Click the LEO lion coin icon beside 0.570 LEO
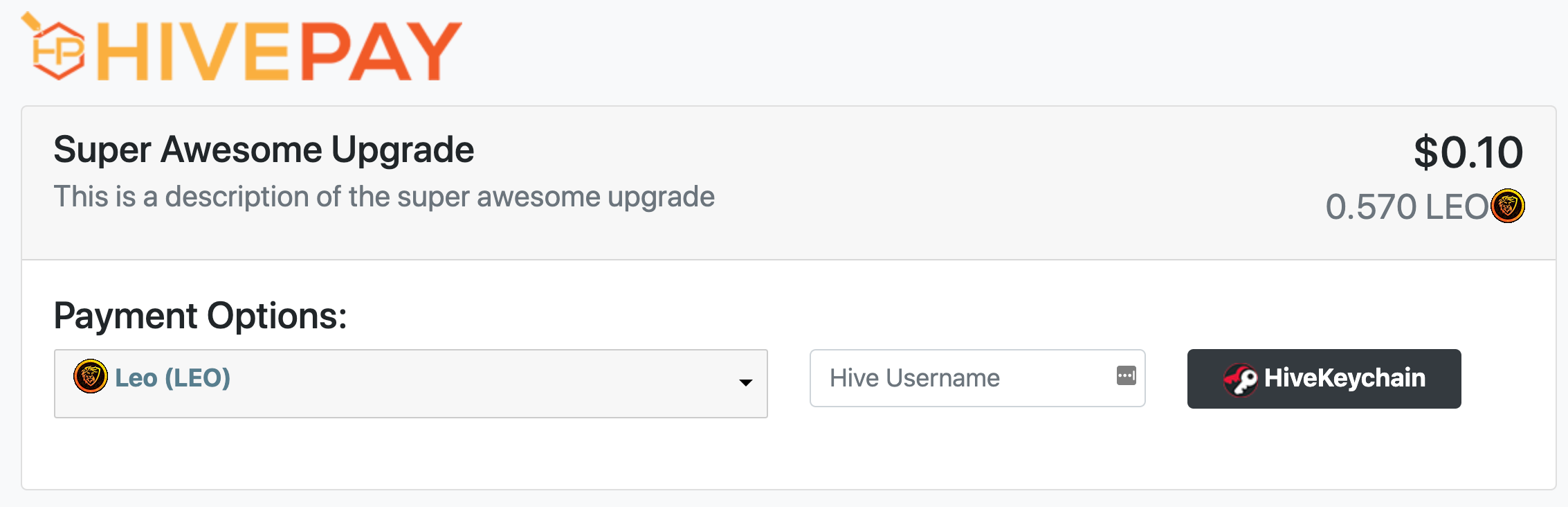1568x507 pixels. 1508,206
